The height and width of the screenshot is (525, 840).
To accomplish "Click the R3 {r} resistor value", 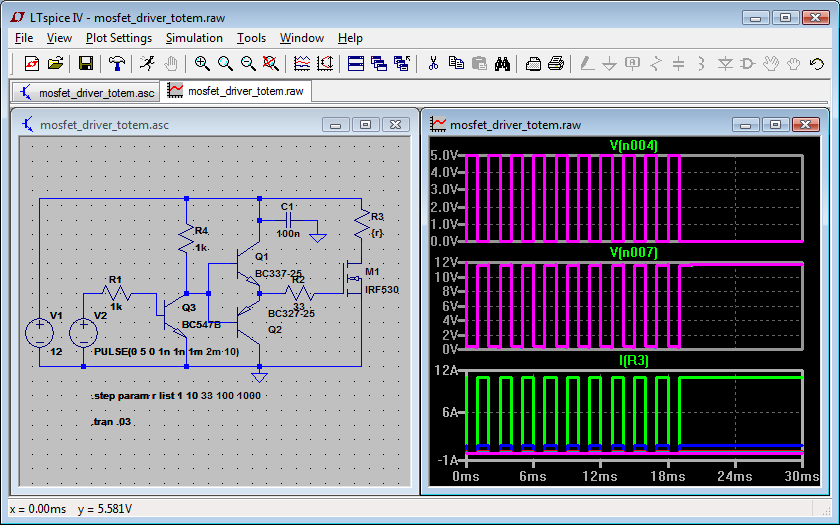I will pyautogui.click(x=377, y=233).
